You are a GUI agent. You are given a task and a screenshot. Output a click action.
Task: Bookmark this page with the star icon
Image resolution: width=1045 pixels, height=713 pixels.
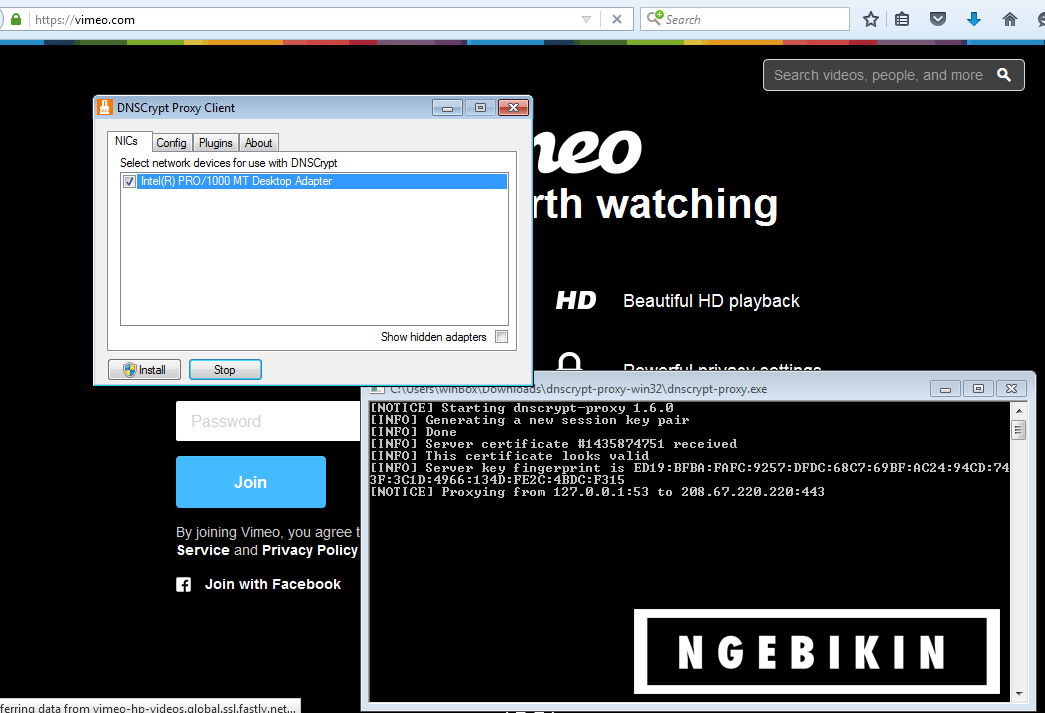tap(870, 19)
